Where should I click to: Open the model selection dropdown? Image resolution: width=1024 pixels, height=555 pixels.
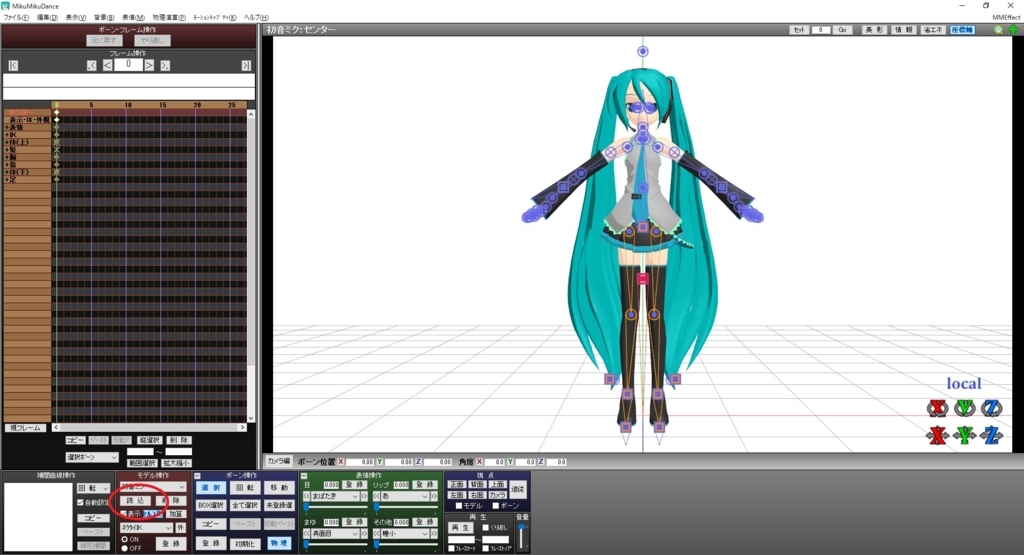(x=153, y=487)
